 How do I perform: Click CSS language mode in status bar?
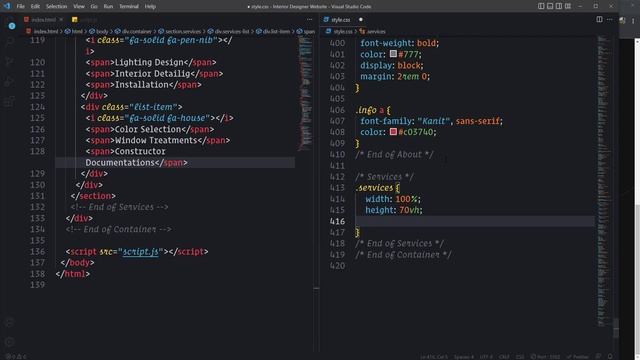coord(520,357)
